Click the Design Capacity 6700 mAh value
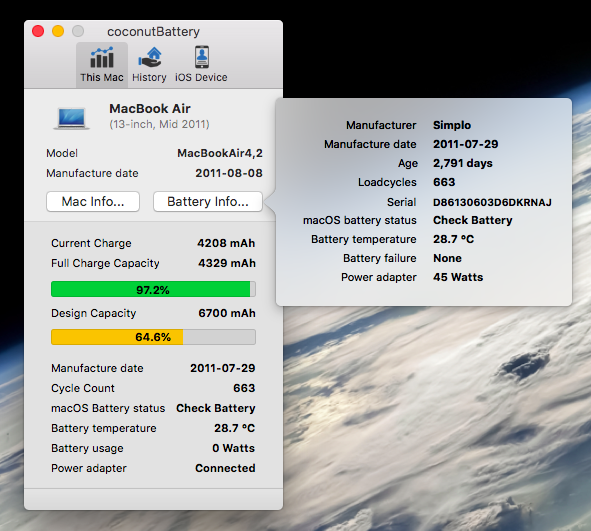Screen dimensions: 591x531 227,313
